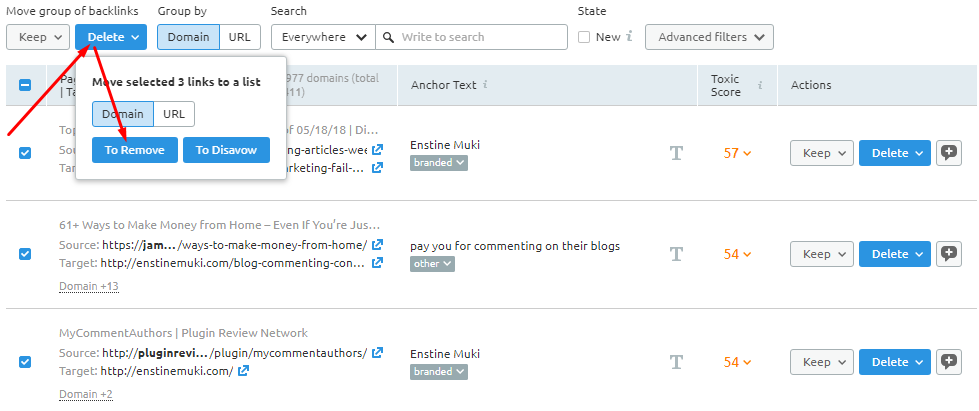Image resolution: width=979 pixels, height=411 pixels.
Task: Open external source link for ways-to-make-money-from-home
Action: coord(377,244)
